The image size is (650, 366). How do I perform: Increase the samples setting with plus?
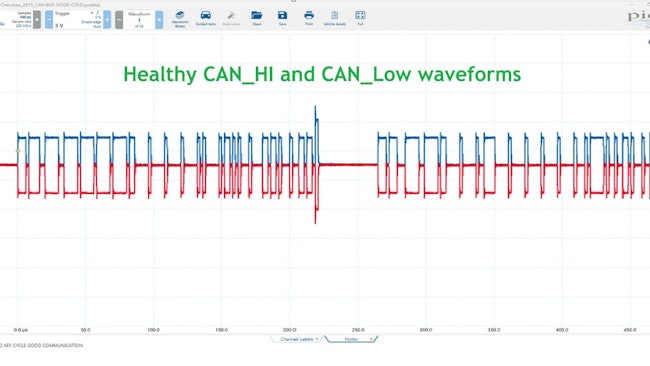[x=37, y=19]
